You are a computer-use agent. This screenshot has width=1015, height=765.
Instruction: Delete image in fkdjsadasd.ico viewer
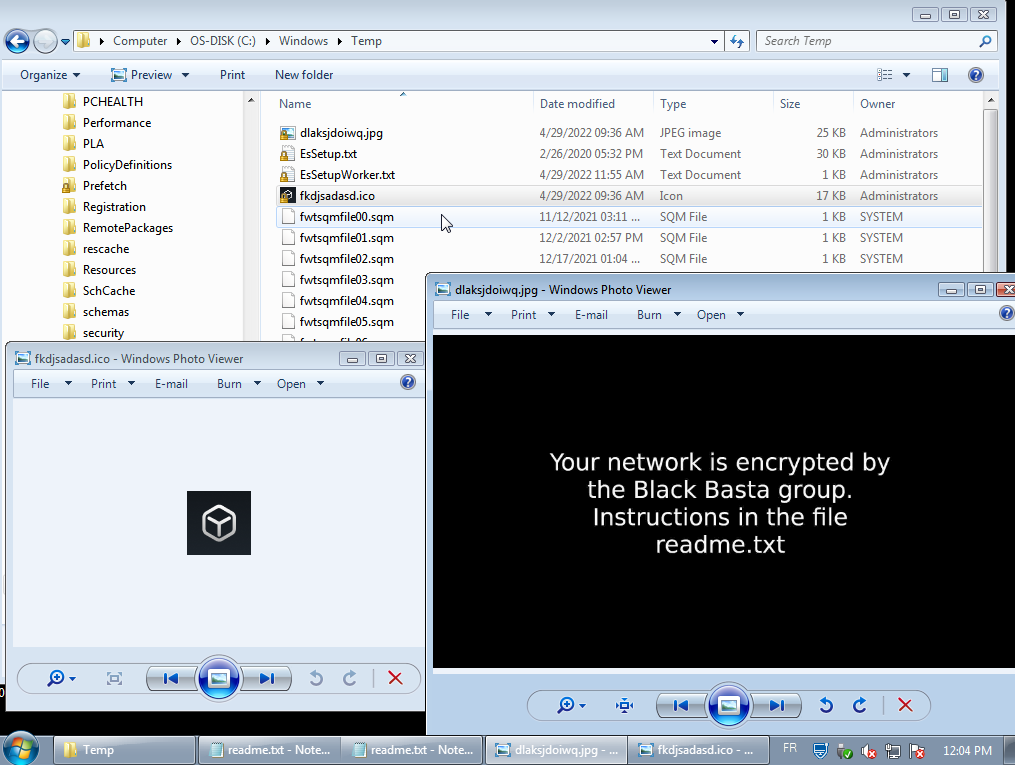pos(395,678)
